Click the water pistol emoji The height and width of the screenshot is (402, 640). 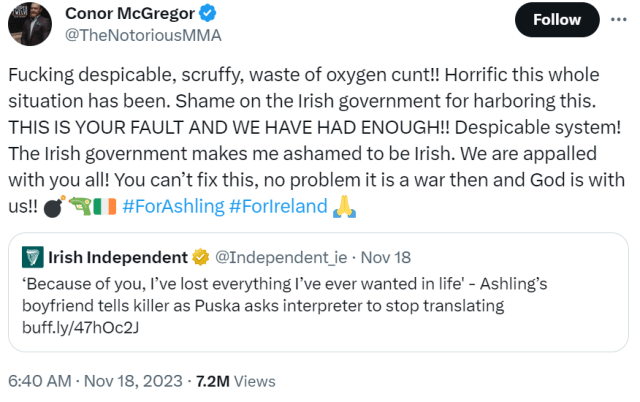80,206
